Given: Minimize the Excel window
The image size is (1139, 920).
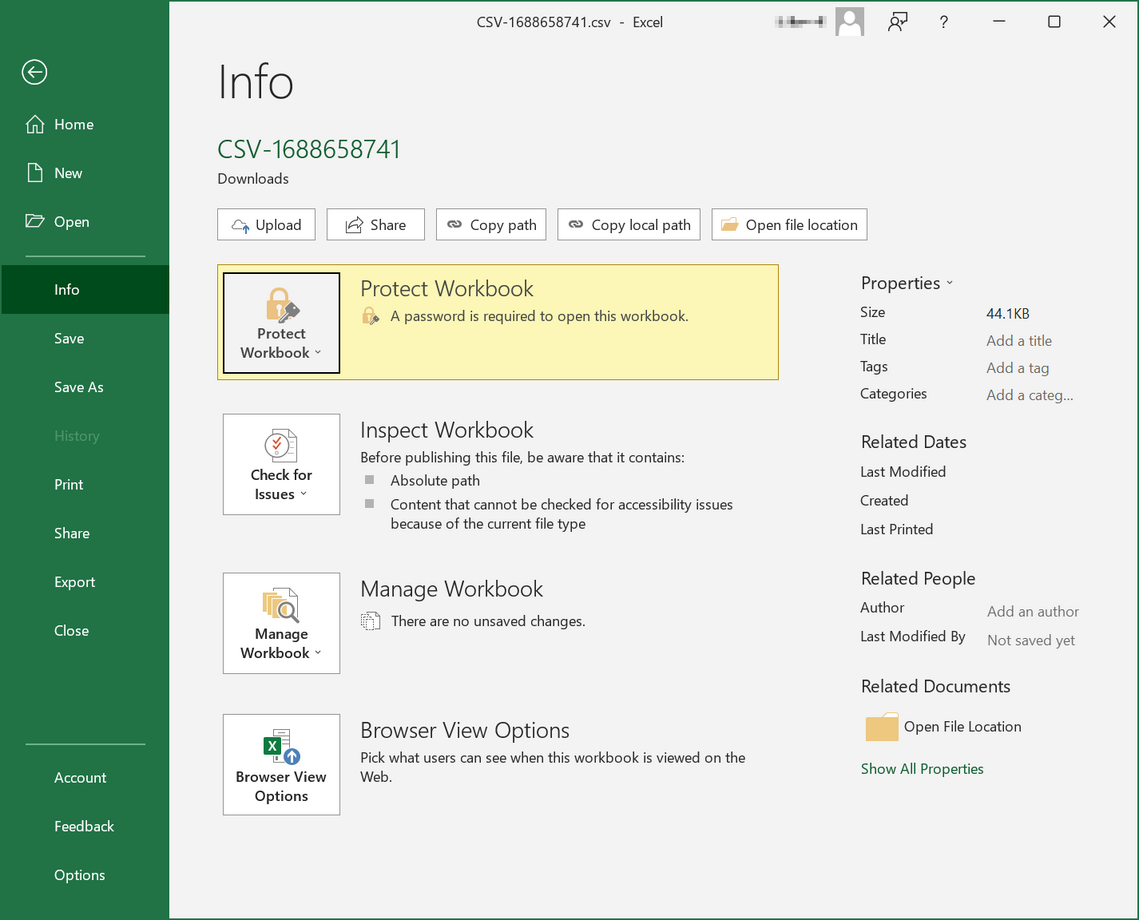Looking at the screenshot, I should click(1000, 22).
